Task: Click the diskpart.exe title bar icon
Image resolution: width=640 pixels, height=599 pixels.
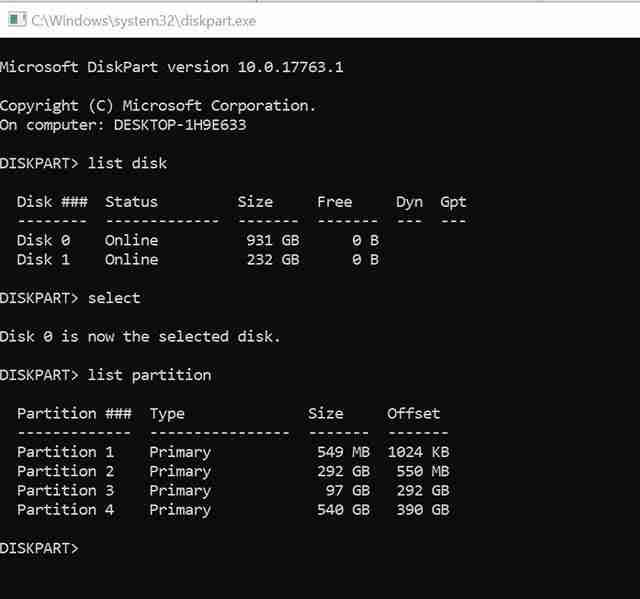Action: [x=17, y=20]
